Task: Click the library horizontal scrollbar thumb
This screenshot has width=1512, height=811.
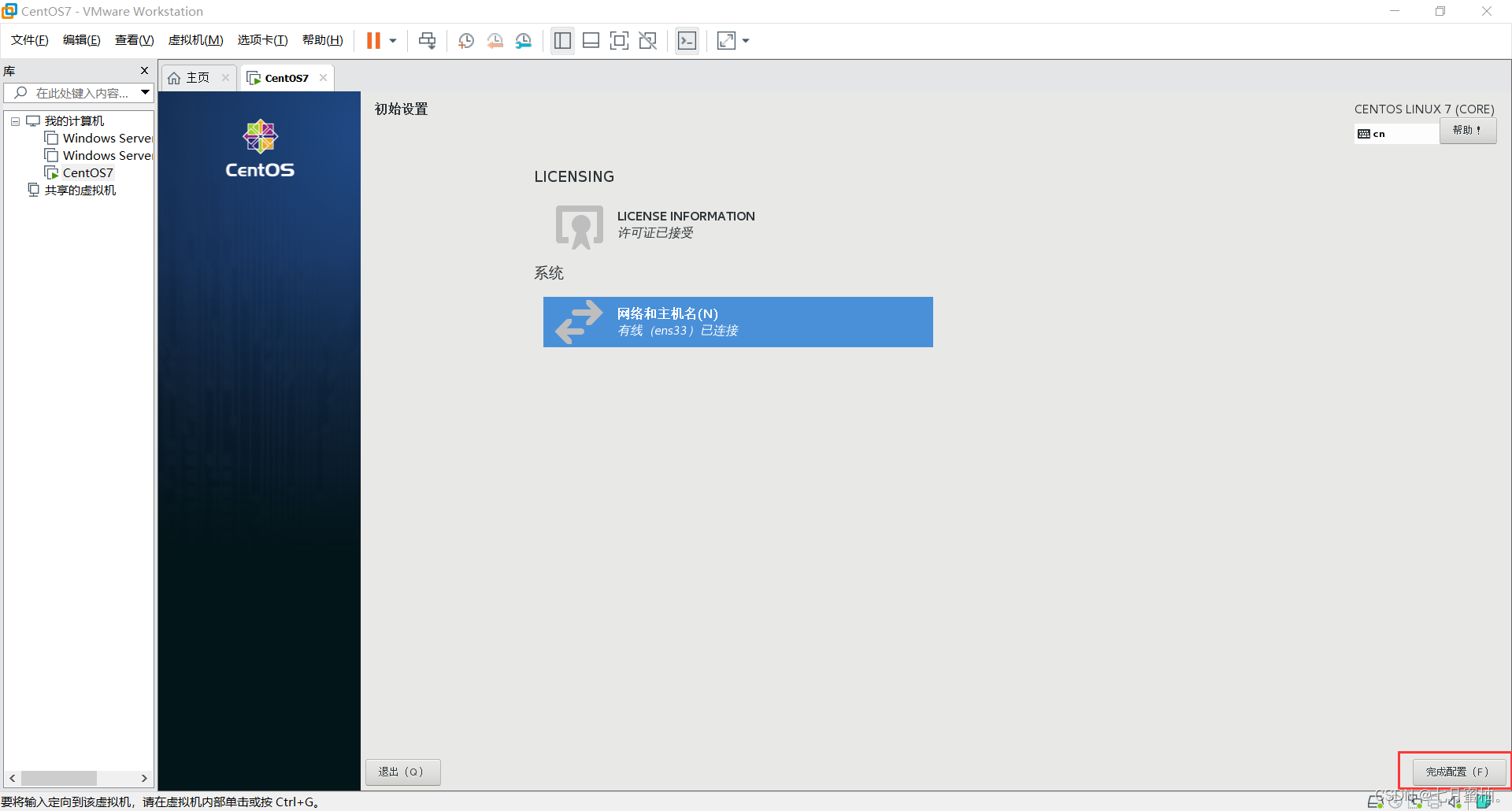Action: pos(59,778)
